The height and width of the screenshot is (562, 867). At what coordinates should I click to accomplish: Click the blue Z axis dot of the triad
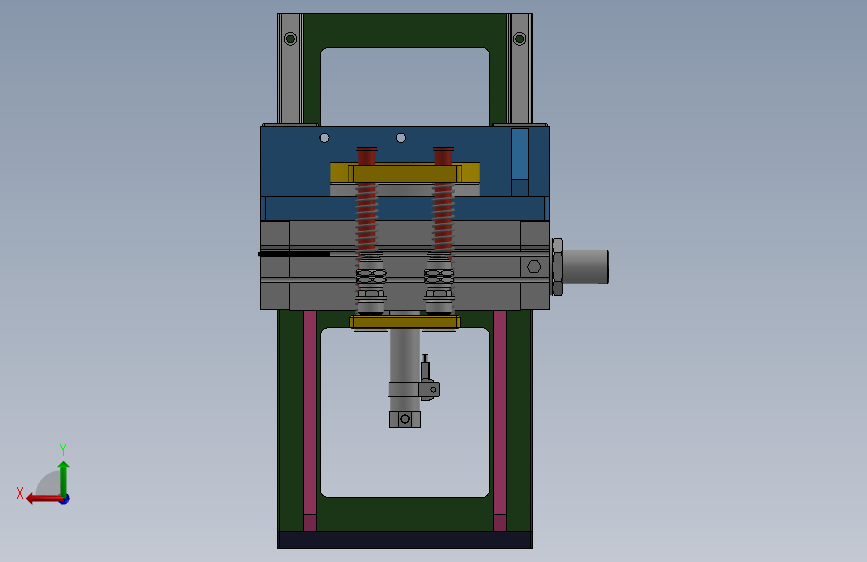tap(65, 500)
